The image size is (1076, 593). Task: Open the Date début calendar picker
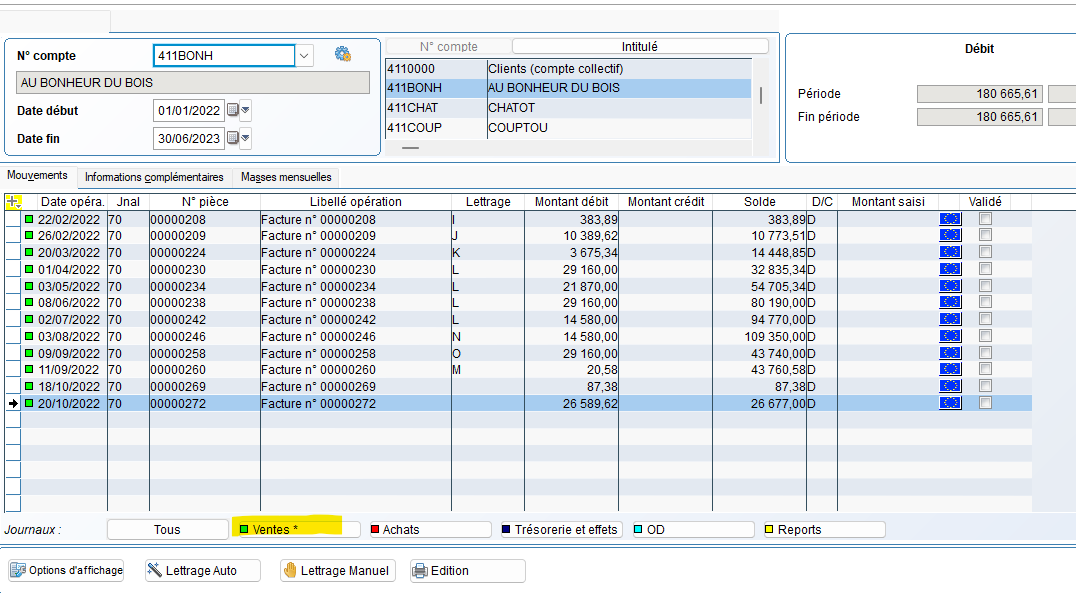click(233, 110)
